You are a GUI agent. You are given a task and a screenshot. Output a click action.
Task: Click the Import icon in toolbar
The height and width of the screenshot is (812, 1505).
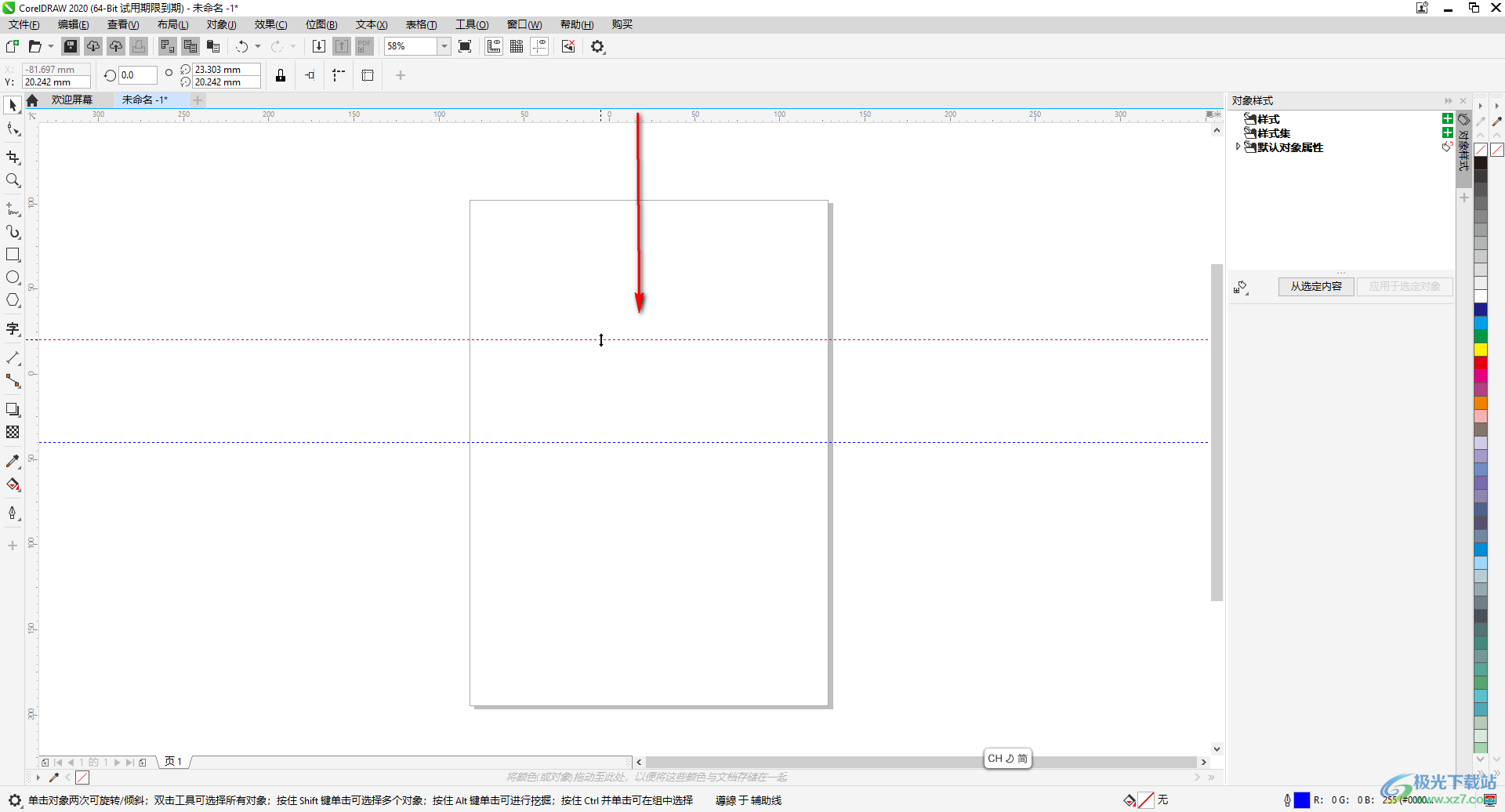coord(319,46)
